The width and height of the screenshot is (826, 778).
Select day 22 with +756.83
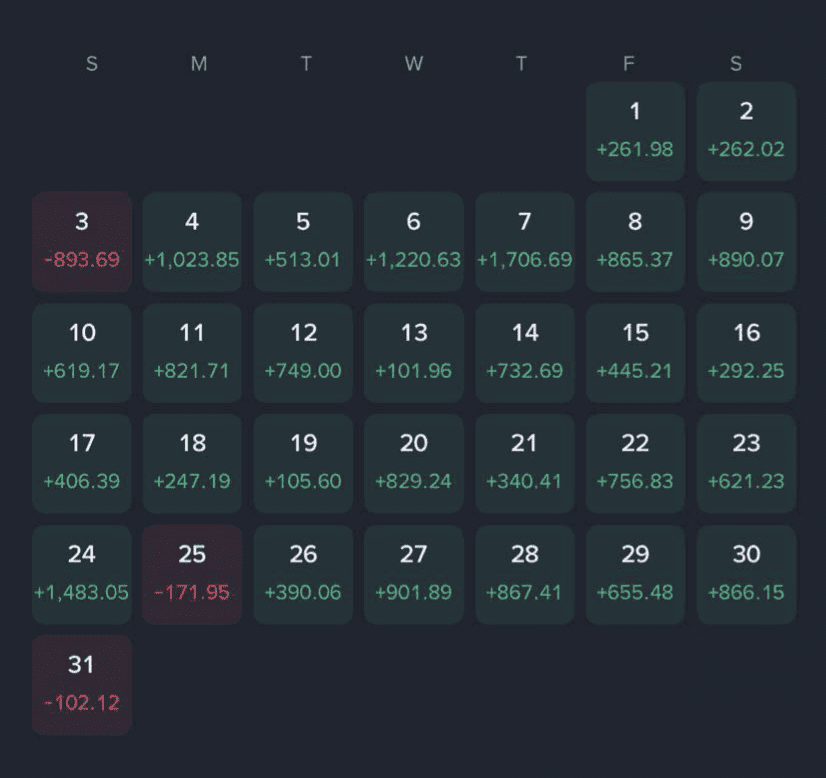coord(635,463)
